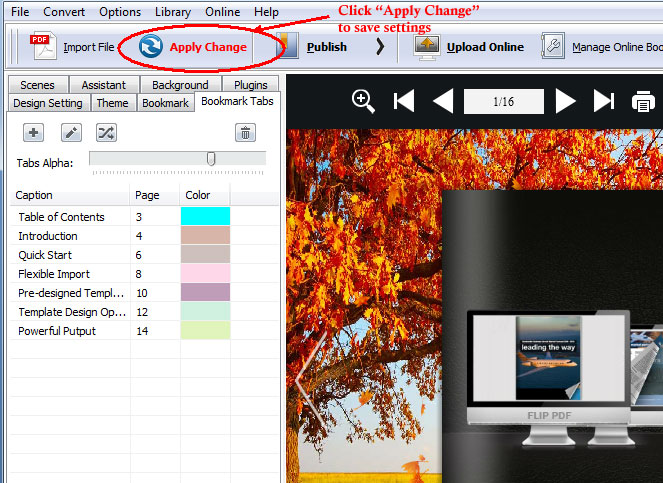
Task: Delete bookmark tab with trash icon
Action: click(245, 133)
